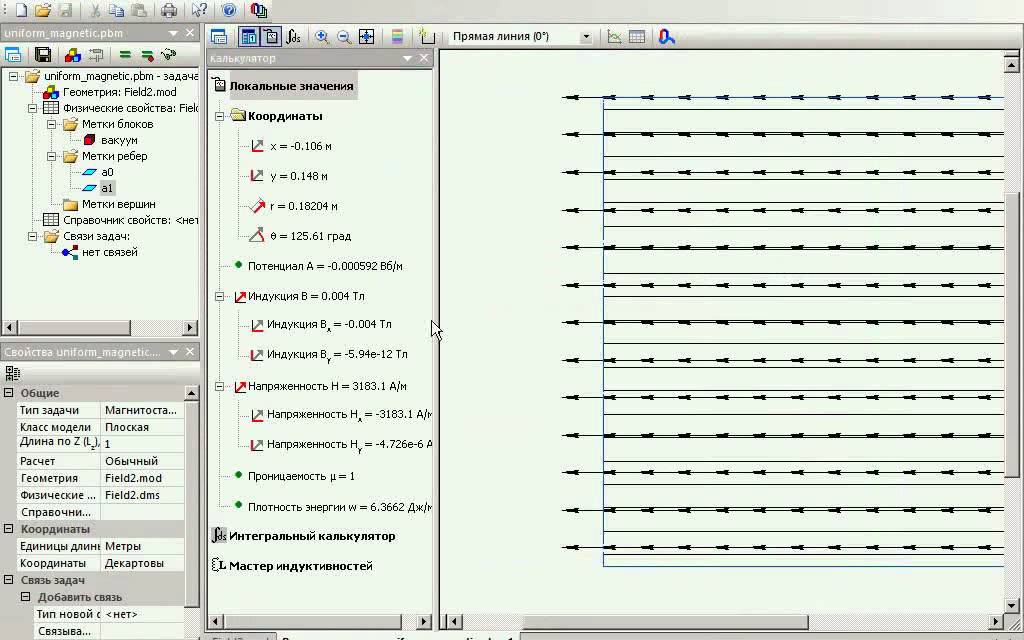The image size is (1024, 640).
Task: Collapse the Связь задач properties section
Action: point(8,579)
